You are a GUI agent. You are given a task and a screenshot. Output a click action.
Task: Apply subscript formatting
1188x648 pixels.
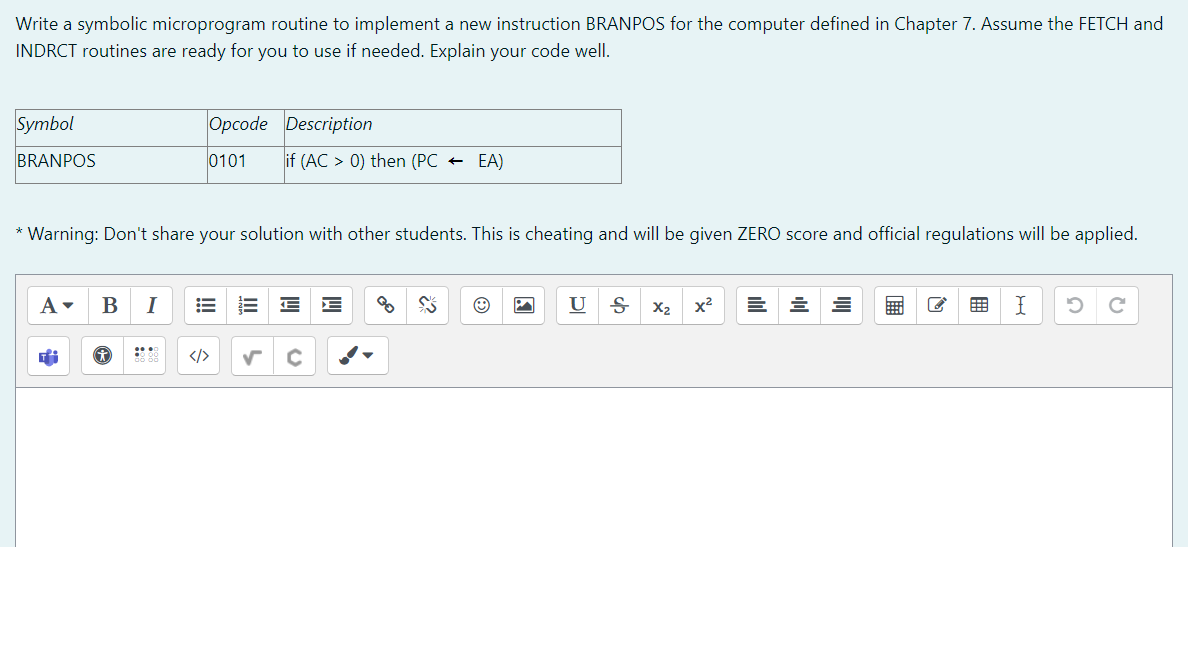[661, 306]
